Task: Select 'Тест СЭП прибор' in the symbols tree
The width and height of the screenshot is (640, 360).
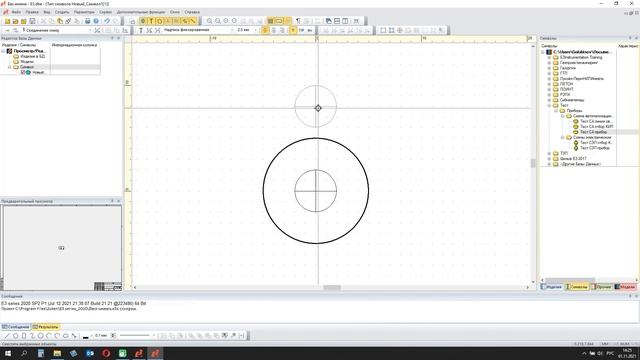Action: pos(595,148)
